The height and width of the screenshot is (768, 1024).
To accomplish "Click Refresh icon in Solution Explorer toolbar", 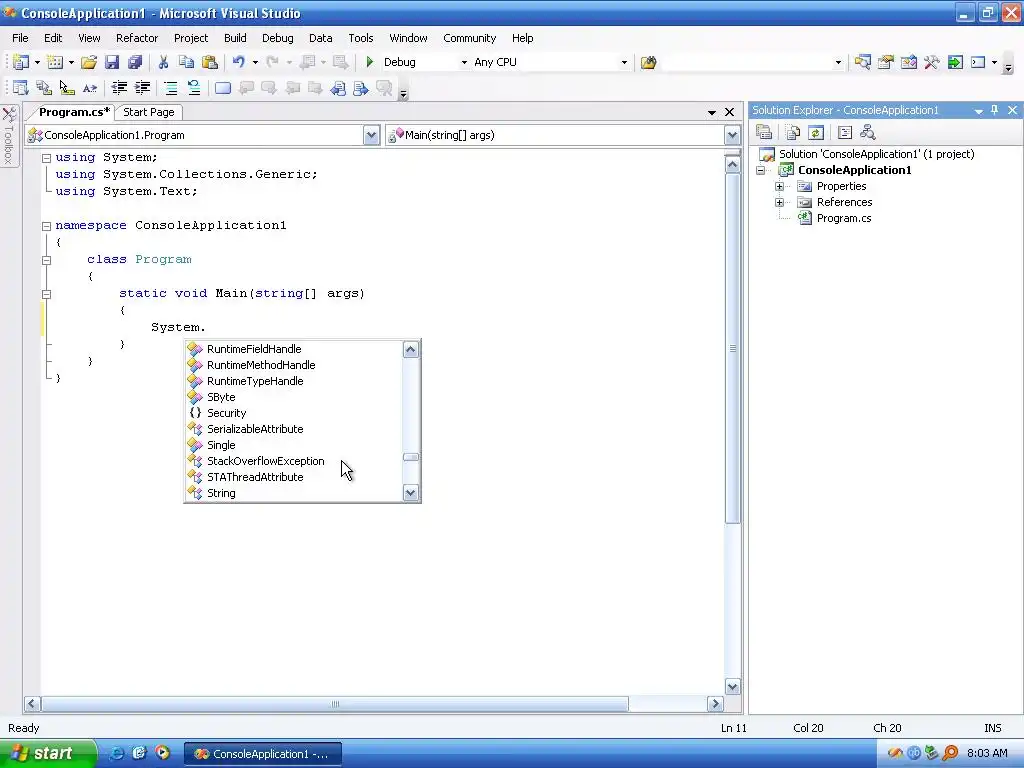I will (x=816, y=133).
